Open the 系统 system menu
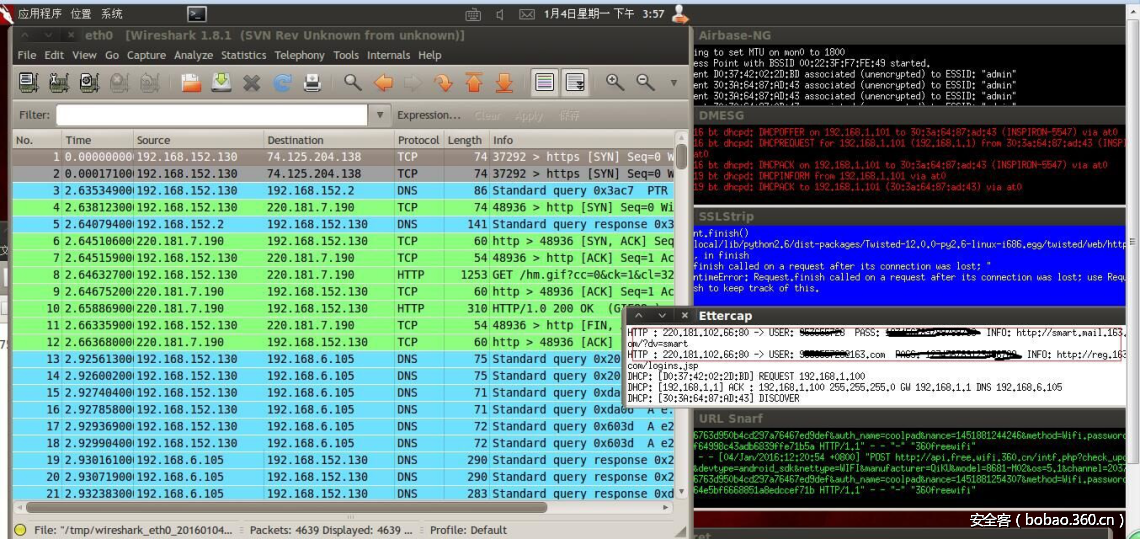Screen dimensions: 1140x539 111,14
